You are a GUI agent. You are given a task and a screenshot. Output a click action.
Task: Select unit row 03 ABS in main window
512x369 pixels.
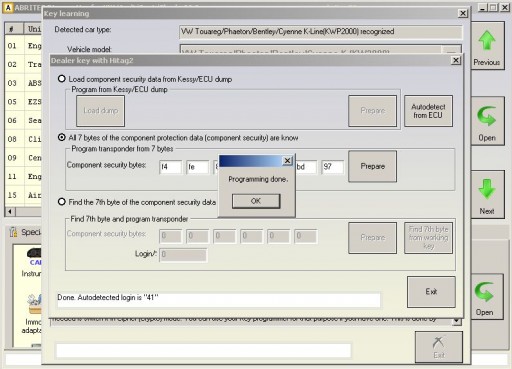point(23,83)
